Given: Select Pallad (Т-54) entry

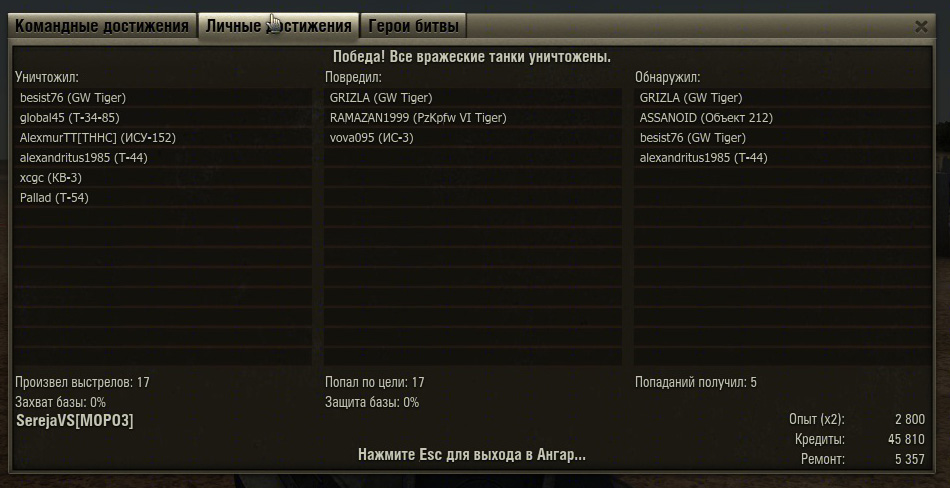Looking at the screenshot, I should point(163,198).
